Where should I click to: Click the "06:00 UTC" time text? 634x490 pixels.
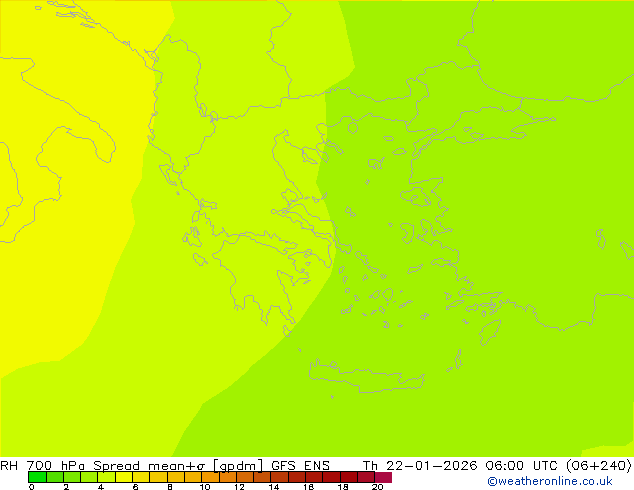point(522,465)
